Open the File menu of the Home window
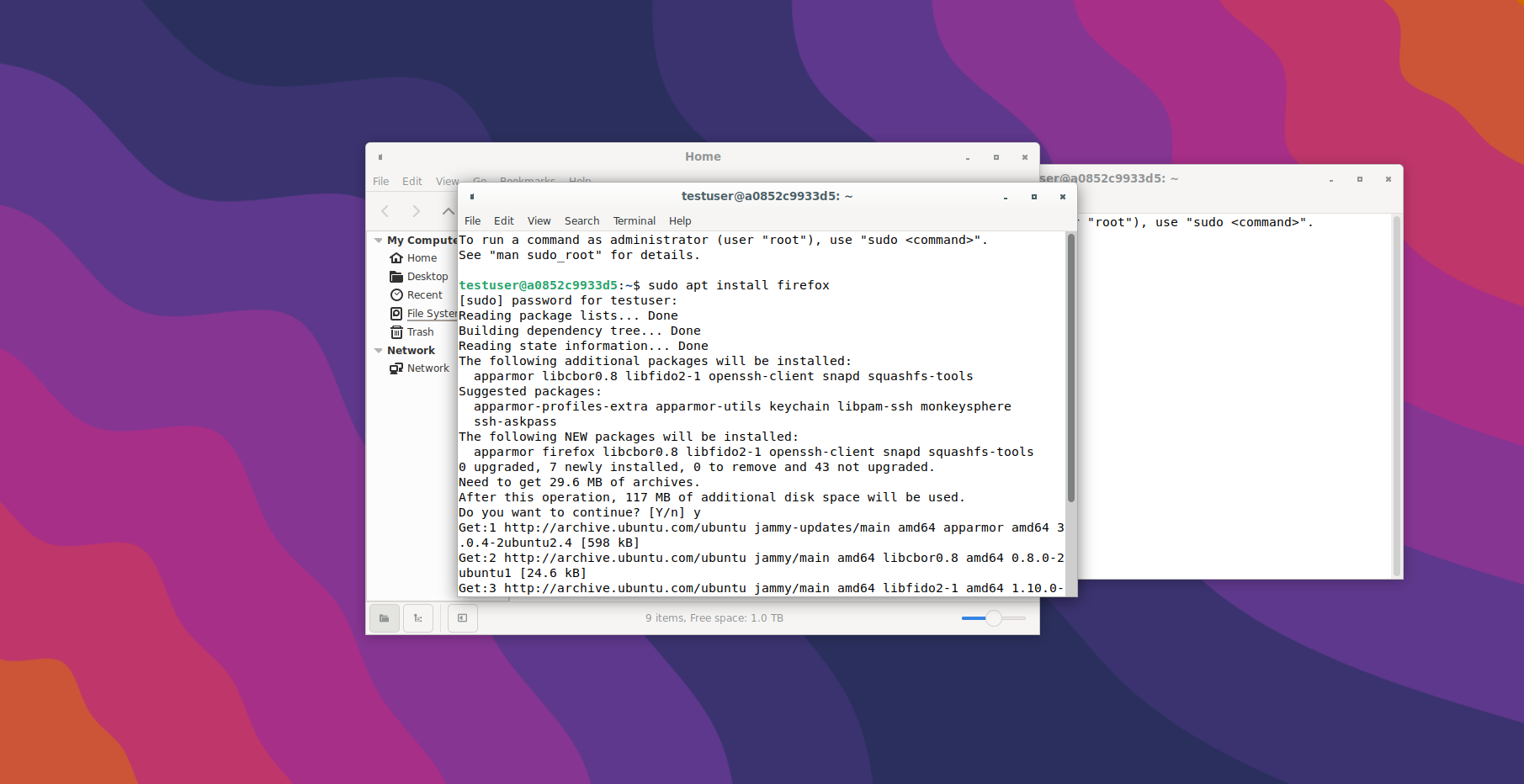The image size is (1524, 784). [x=381, y=182]
